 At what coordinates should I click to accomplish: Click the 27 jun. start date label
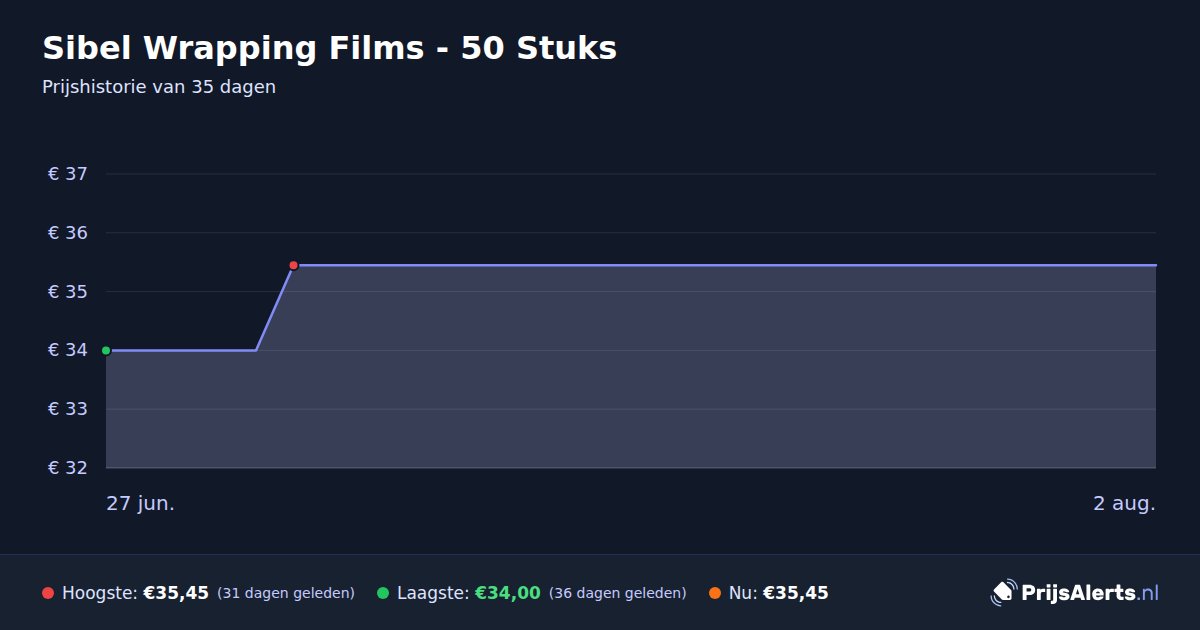[x=141, y=503]
